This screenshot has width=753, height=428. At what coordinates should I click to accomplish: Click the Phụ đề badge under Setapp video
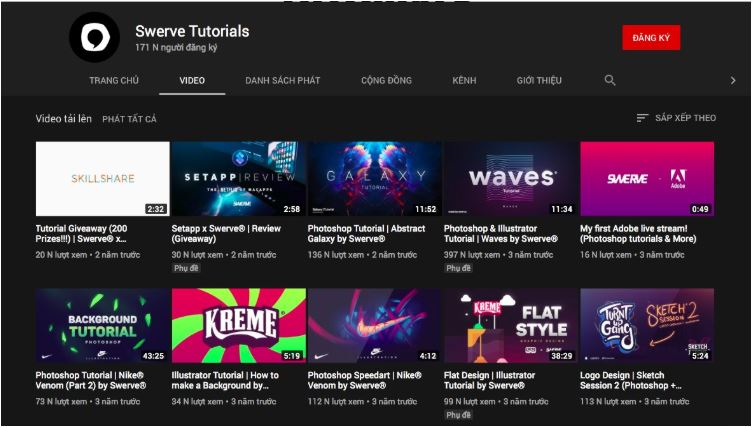pyautogui.click(x=186, y=268)
